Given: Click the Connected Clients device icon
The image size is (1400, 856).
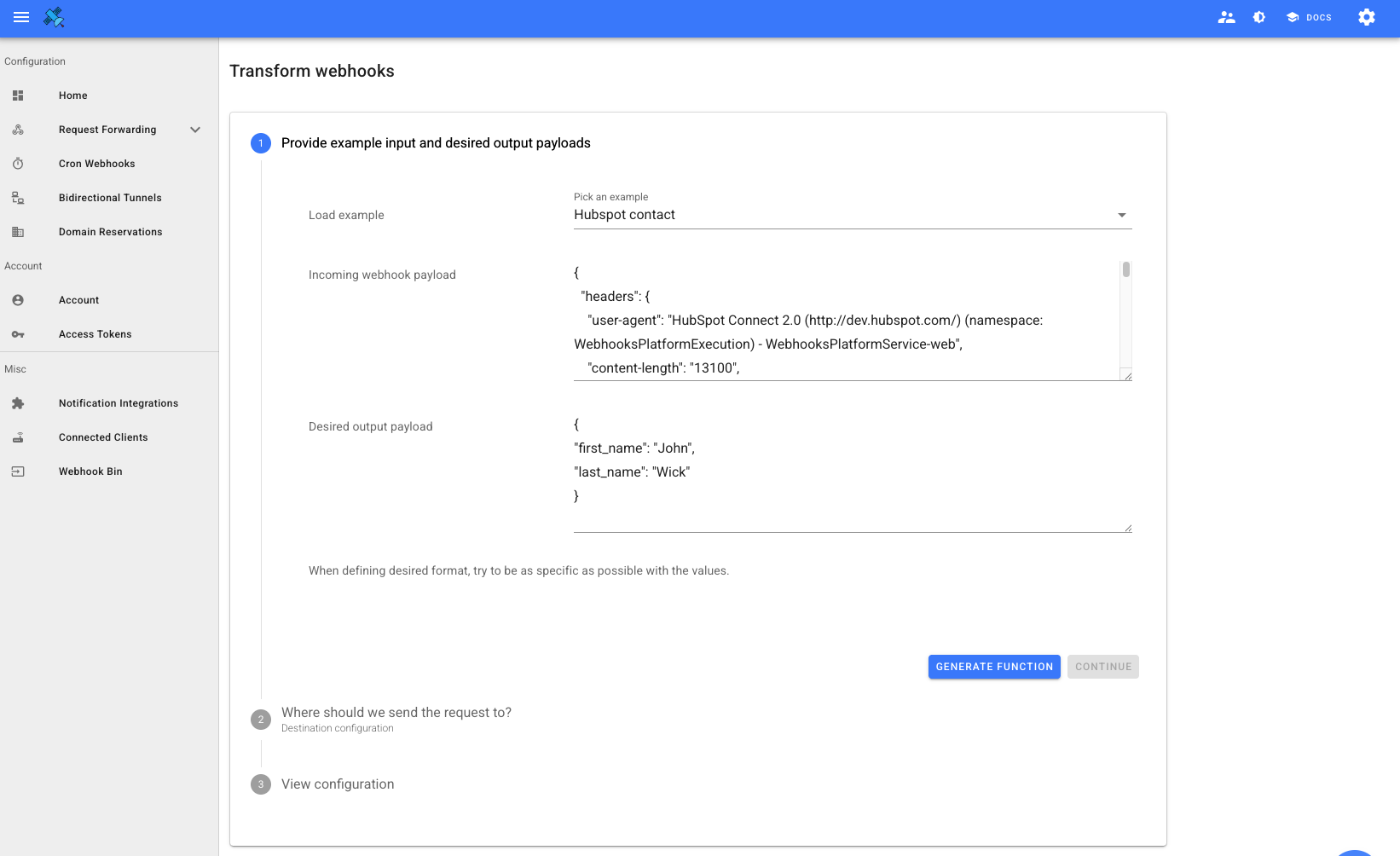Looking at the screenshot, I should pyautogui.click(x=18, y=437).
